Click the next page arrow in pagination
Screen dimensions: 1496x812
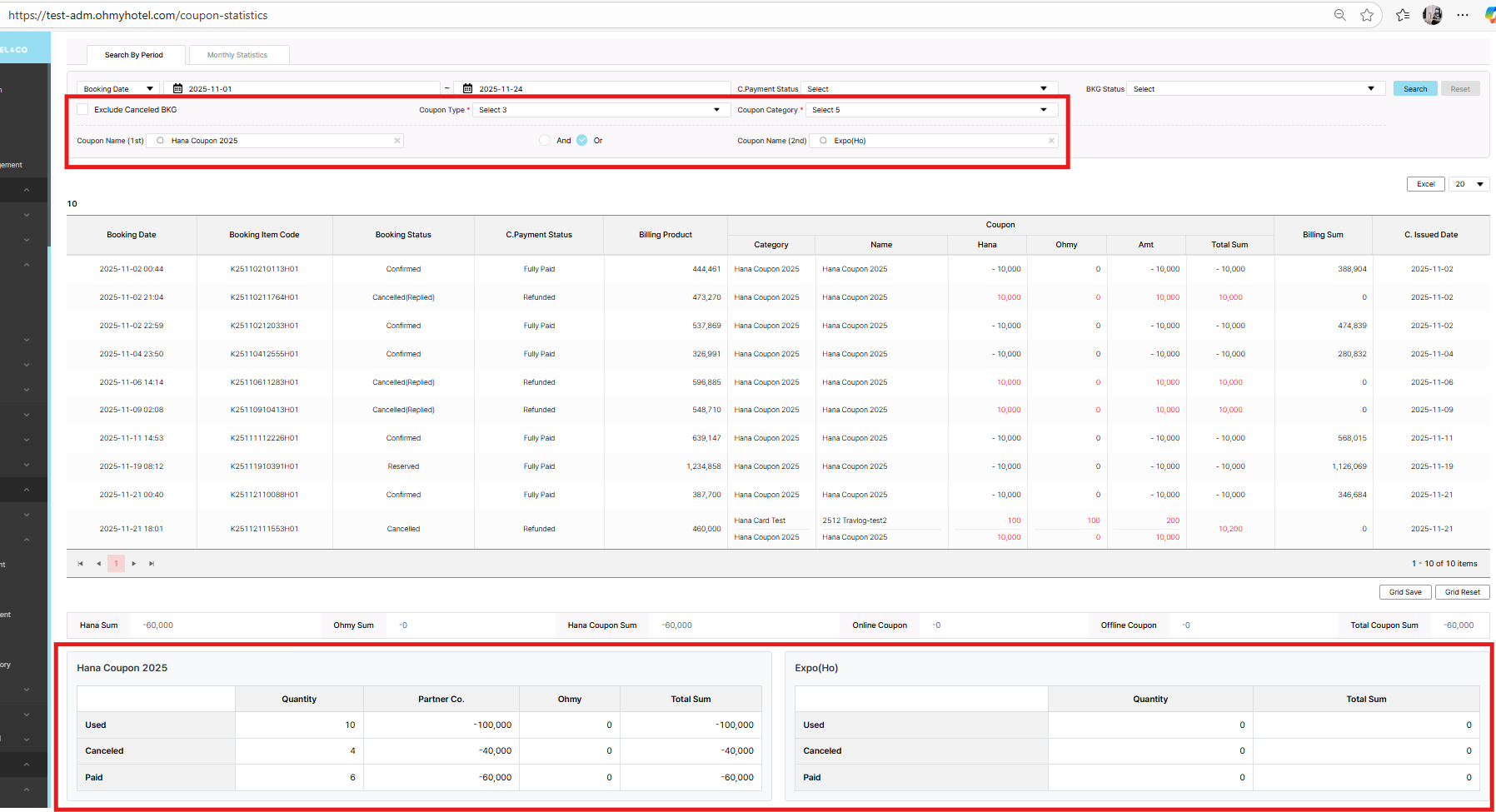pyautogui.click(x=134, y=564)
